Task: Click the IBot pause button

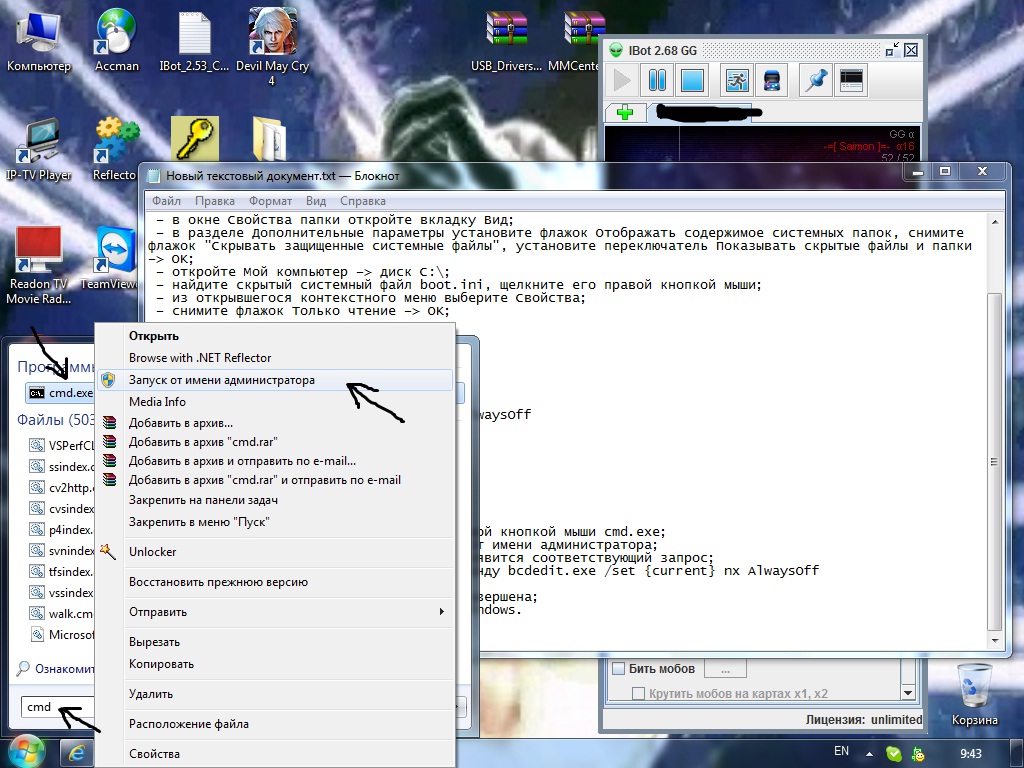Action: coord(657,81)
